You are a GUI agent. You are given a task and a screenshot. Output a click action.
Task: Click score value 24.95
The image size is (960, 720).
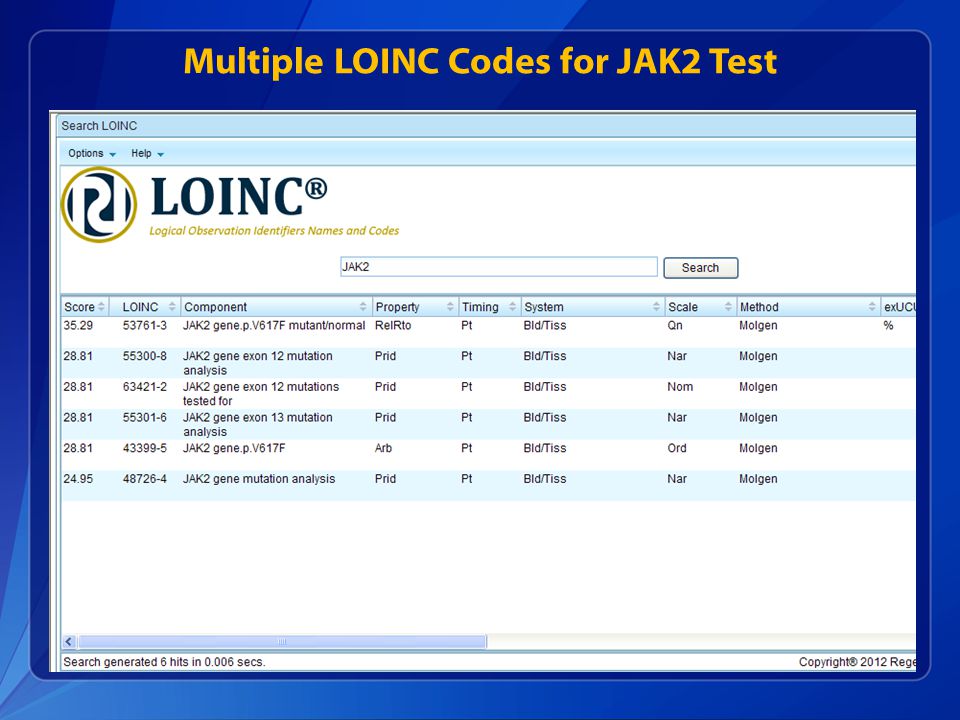(78, 479)
